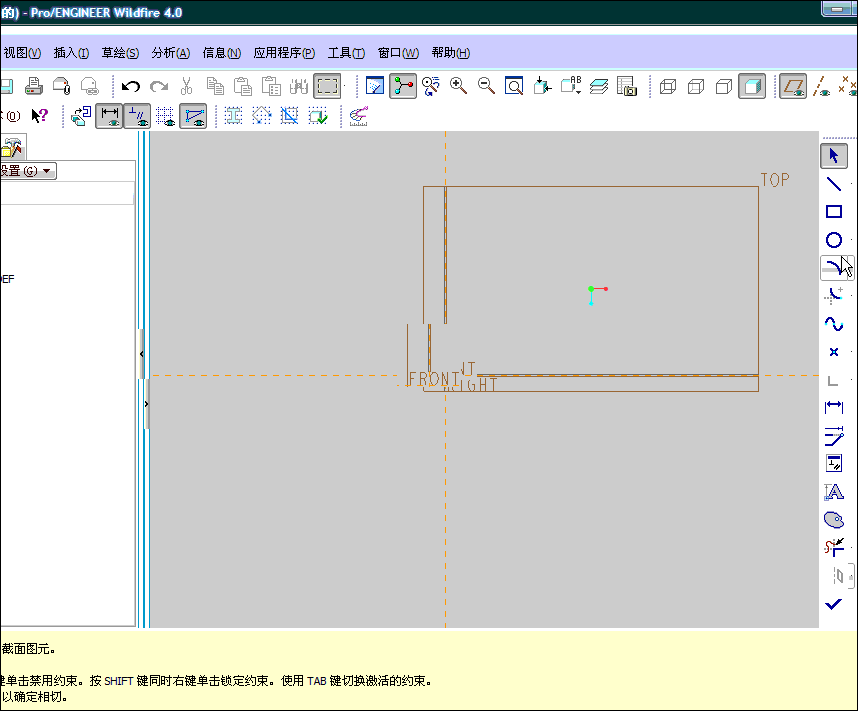
Task: Select the Circle sketch tool
Action: click(834, 240)
